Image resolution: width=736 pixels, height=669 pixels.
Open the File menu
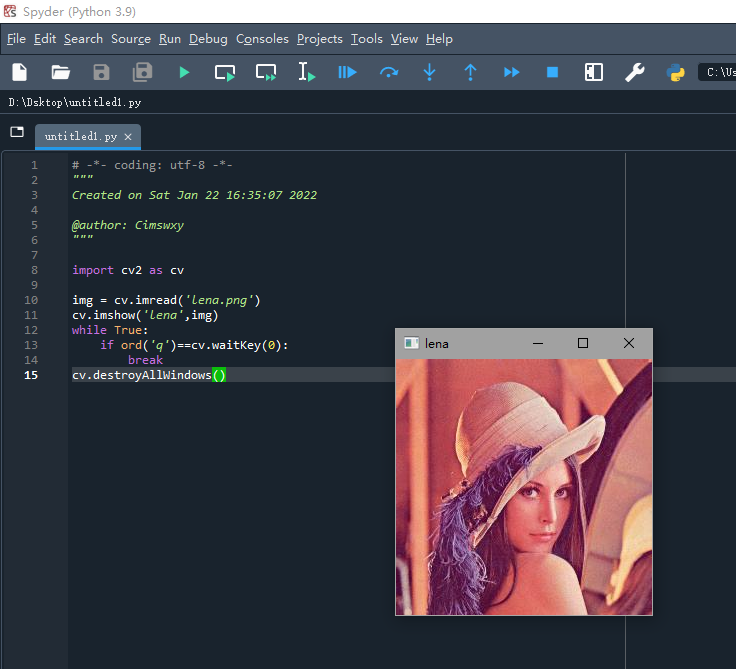(x=16, y=39)
